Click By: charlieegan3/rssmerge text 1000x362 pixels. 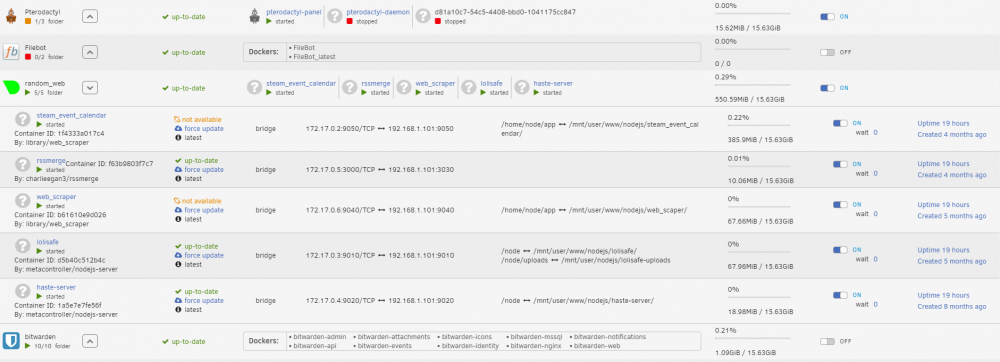pyautogui.click(x=55, y=178)
